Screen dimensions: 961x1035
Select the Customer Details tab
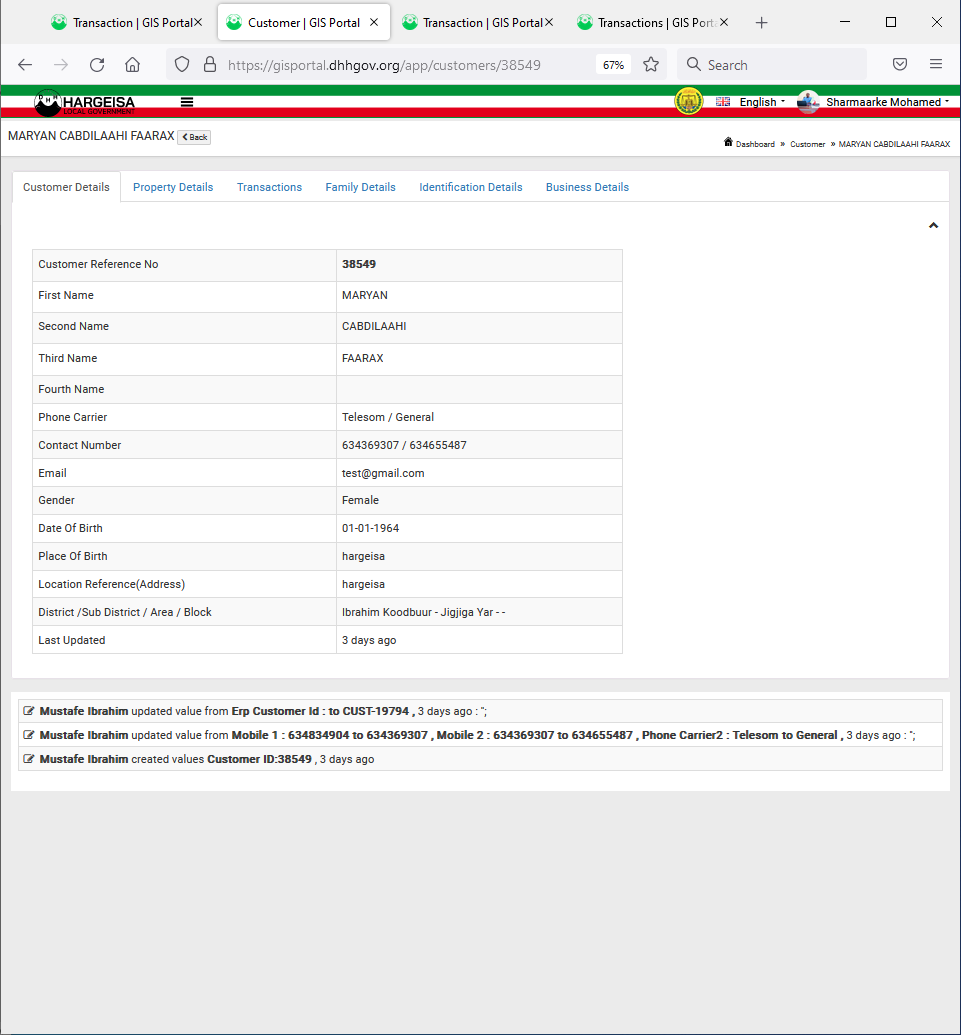66,187
